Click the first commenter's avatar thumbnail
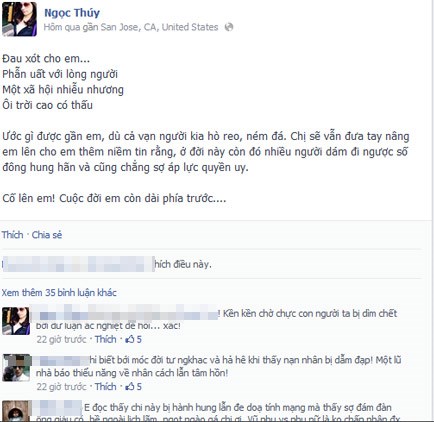The image size is (434, 422). (16, 321)
